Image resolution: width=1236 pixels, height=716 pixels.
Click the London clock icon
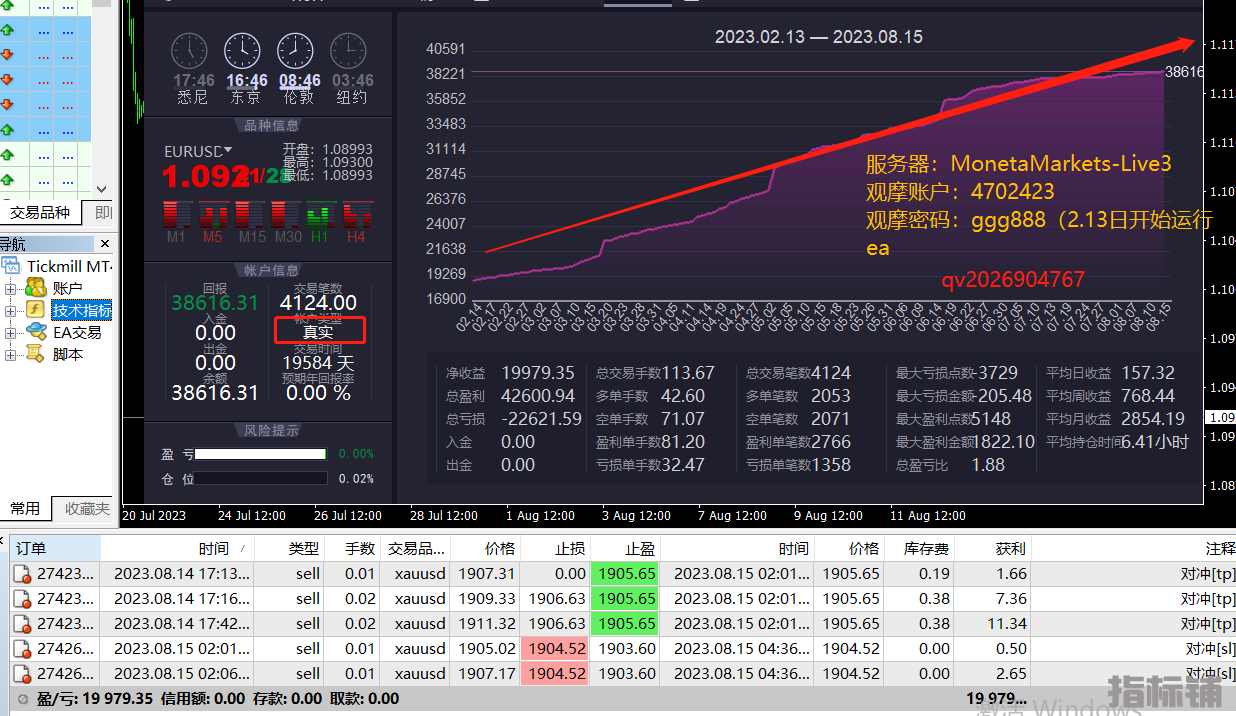[x=295, y=51]
